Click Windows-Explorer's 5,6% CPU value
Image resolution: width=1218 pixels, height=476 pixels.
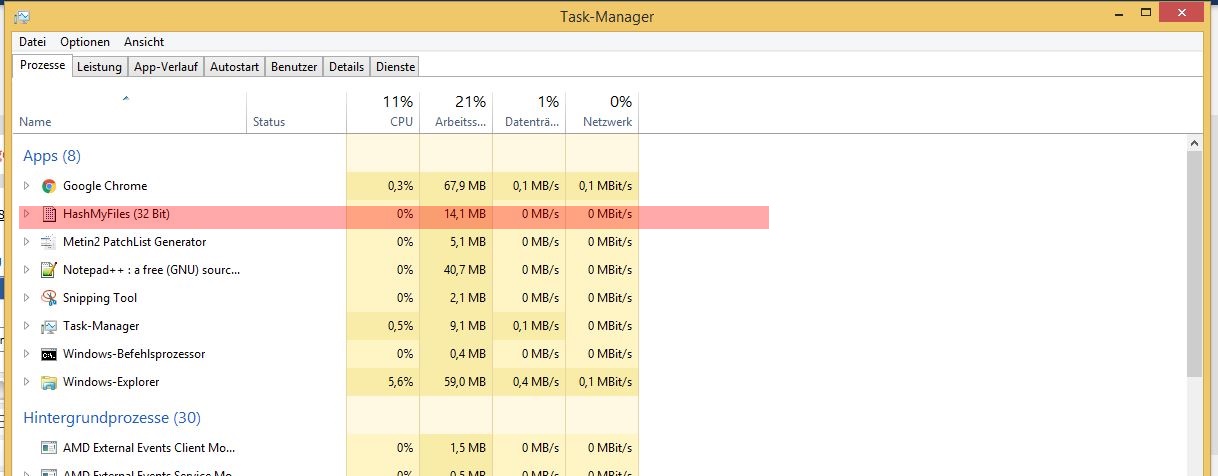(399, 382)
